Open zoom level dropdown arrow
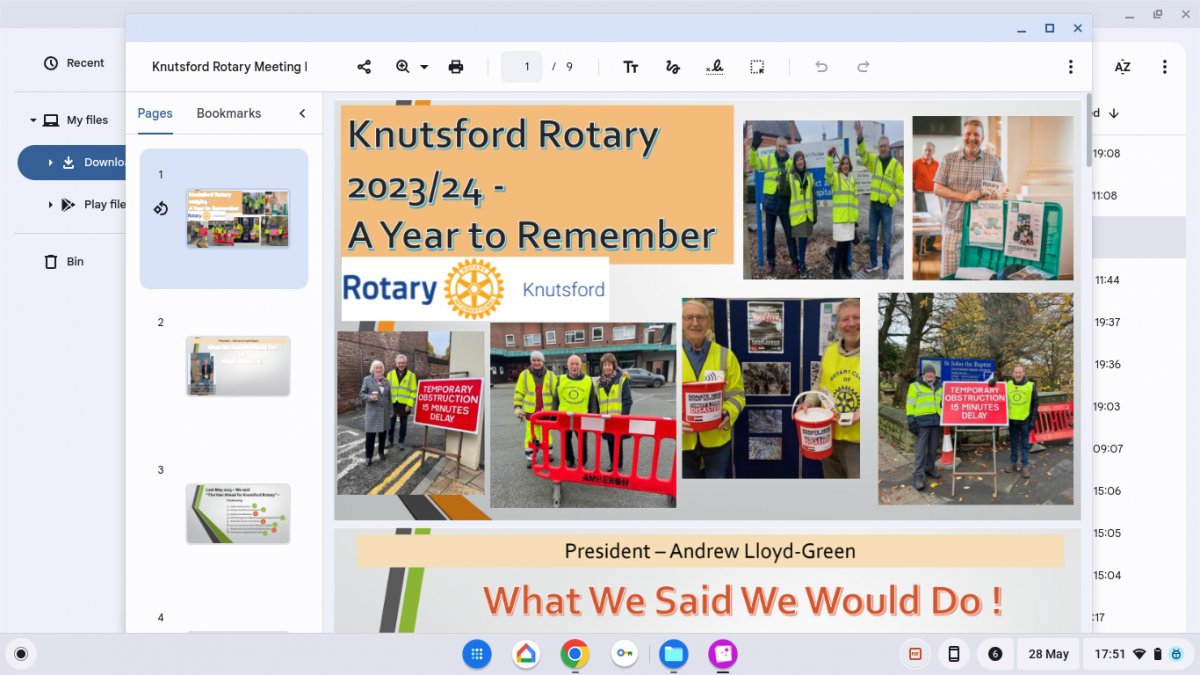1200x675 pixels. coord(424,67)
